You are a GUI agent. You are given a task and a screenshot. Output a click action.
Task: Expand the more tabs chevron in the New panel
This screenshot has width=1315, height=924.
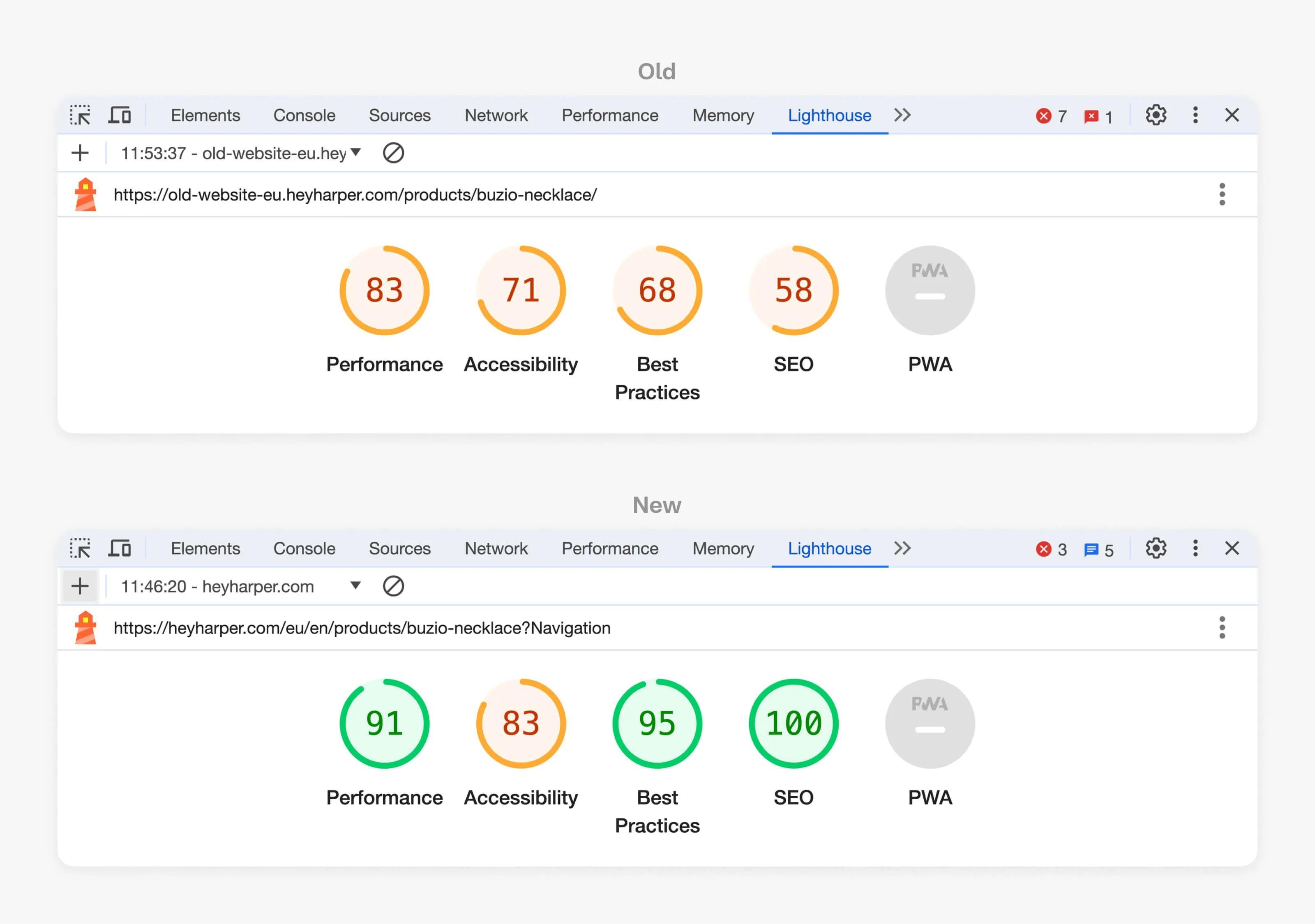click(x=902, y=548)
